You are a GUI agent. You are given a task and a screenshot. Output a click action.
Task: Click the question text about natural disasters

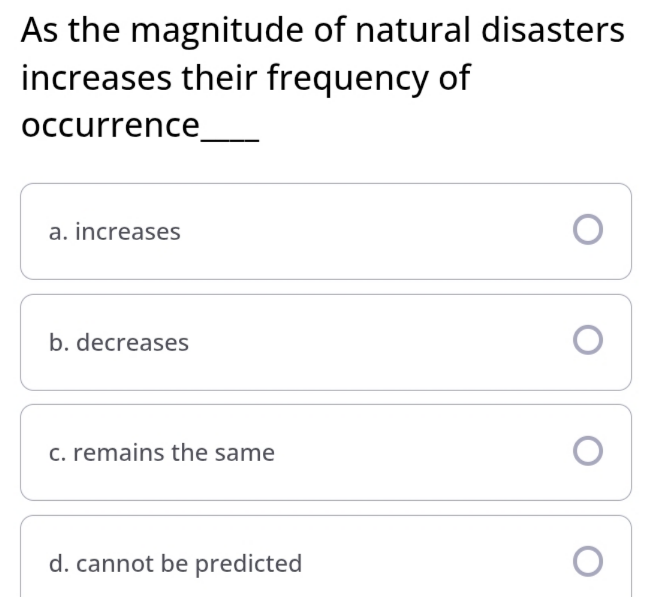[x=323, y=78]
